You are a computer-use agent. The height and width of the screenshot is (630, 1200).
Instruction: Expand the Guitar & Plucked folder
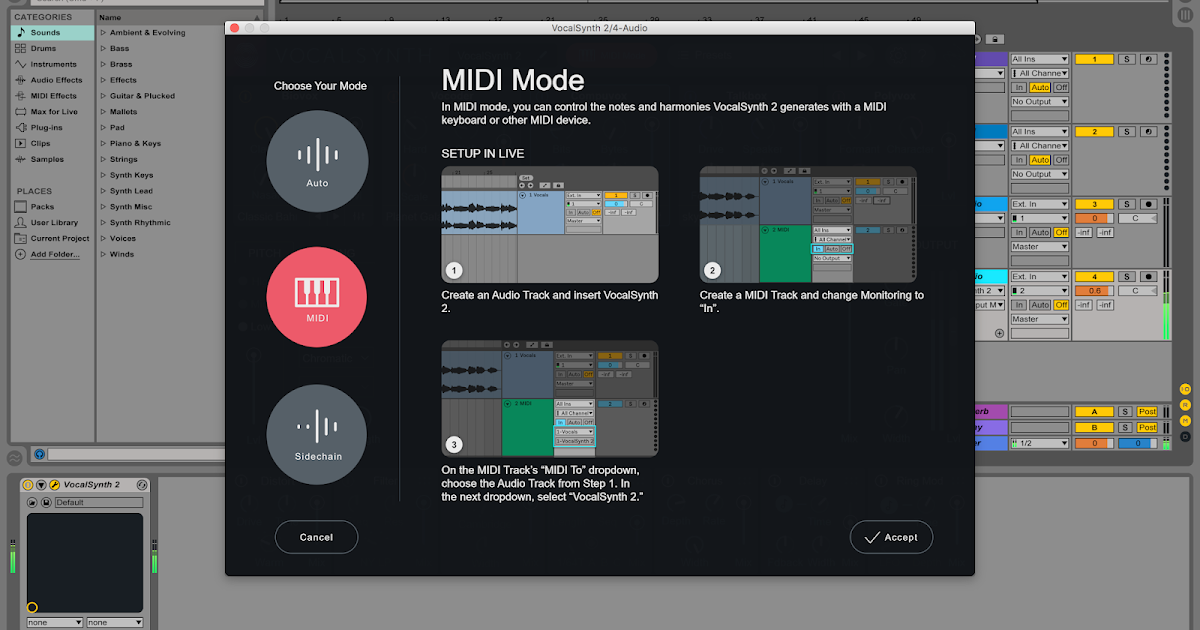103,96
